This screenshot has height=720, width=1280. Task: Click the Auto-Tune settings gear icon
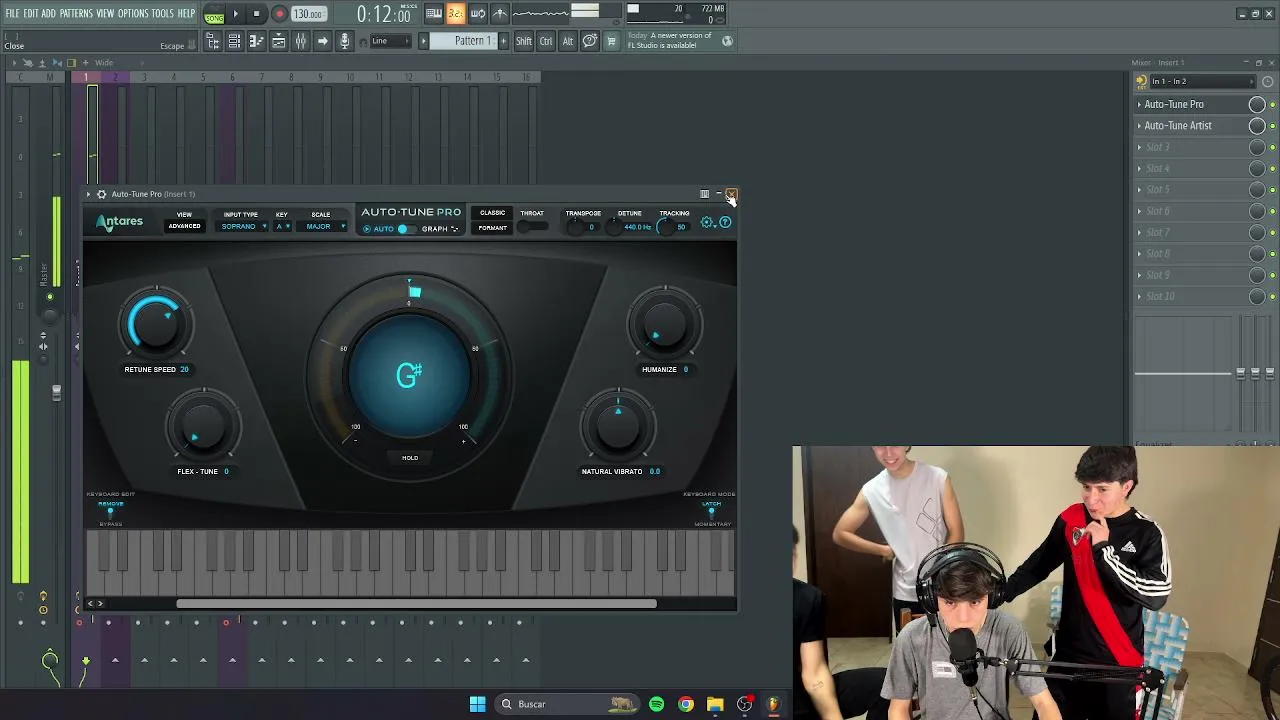click(x=708, y=222)
